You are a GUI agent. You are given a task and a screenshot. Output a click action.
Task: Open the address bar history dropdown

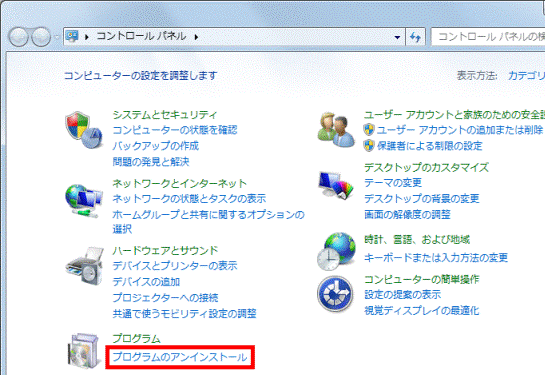click(397, 37)
